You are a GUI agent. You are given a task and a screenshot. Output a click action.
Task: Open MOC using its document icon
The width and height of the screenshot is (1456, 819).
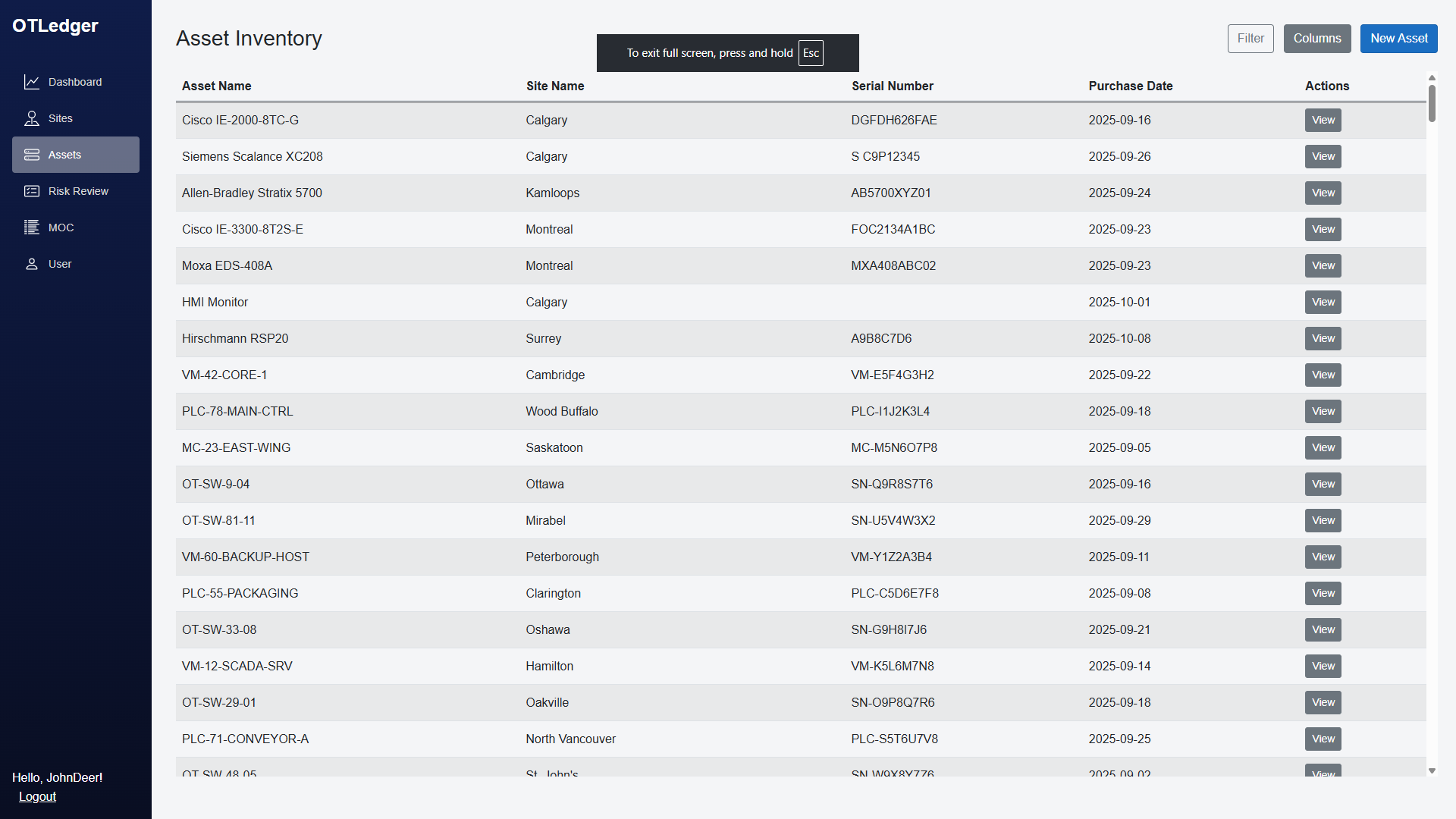(31, 227)
